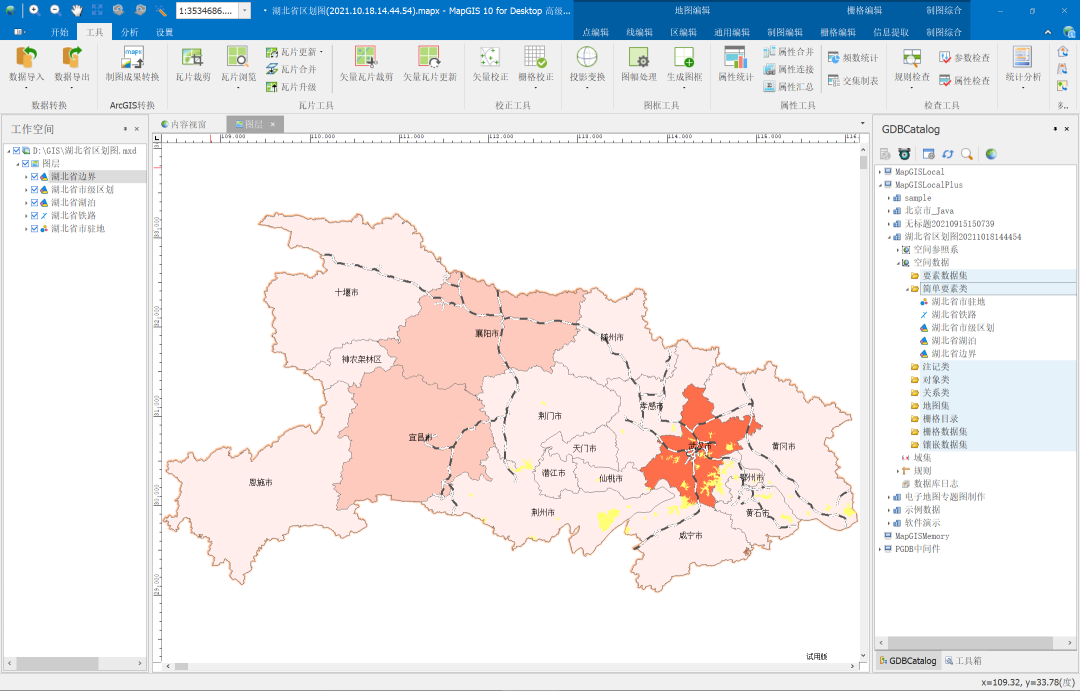Open the 瓦片更新 dropdown arrow
The image size is (1080, 691).
tap(321, 52)
